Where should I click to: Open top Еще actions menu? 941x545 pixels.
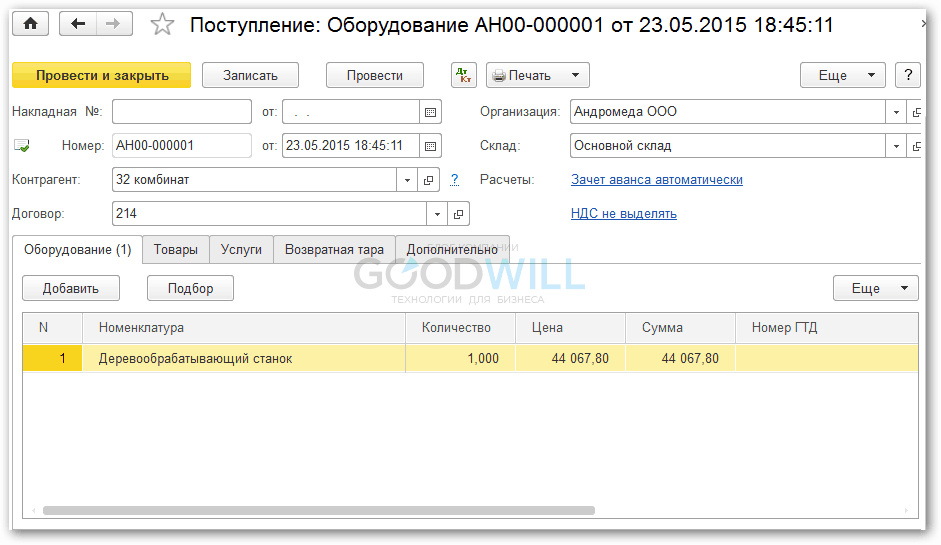pyautogui.click(x=843, y=75)
